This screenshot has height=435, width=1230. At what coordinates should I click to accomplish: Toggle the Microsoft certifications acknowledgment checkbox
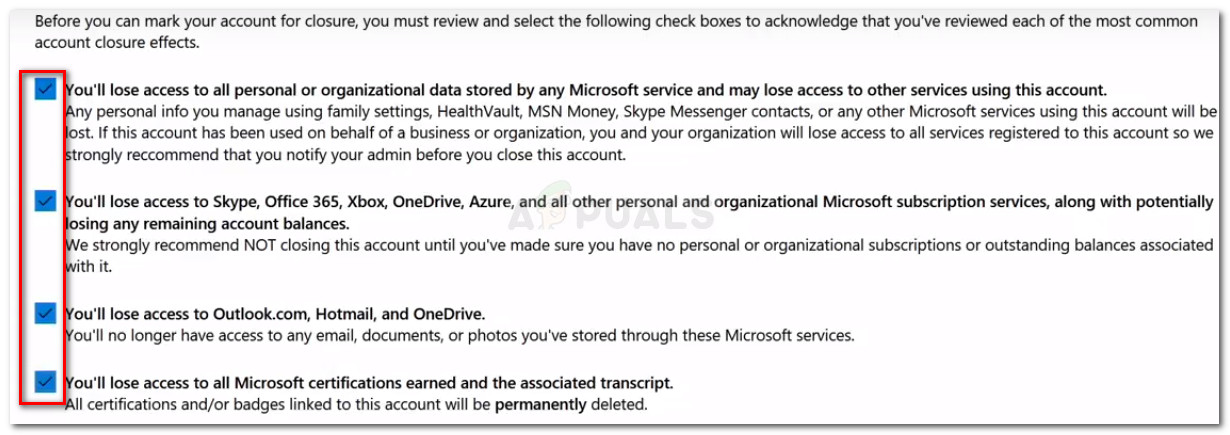pyautogui.click(x=44, y=381)
